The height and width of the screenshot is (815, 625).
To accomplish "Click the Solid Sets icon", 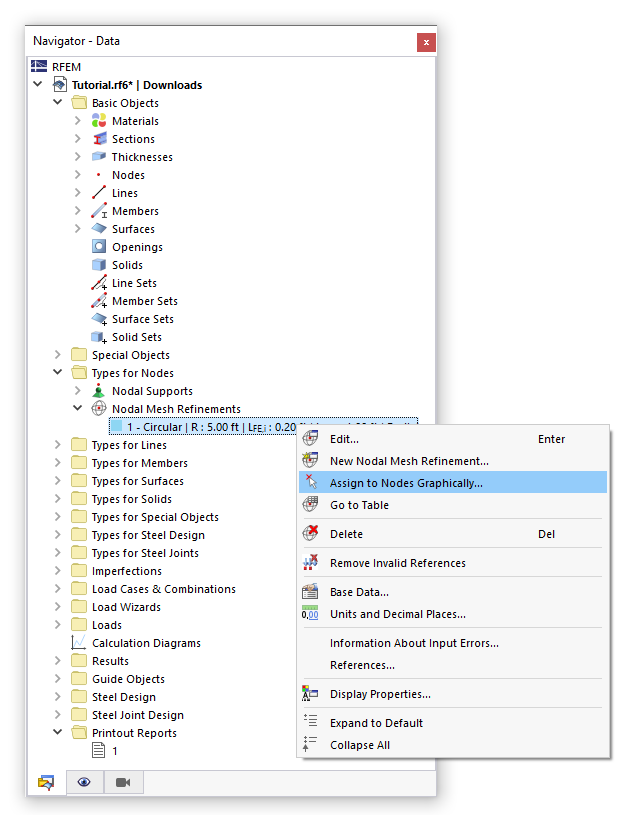I will pos(99,337).
